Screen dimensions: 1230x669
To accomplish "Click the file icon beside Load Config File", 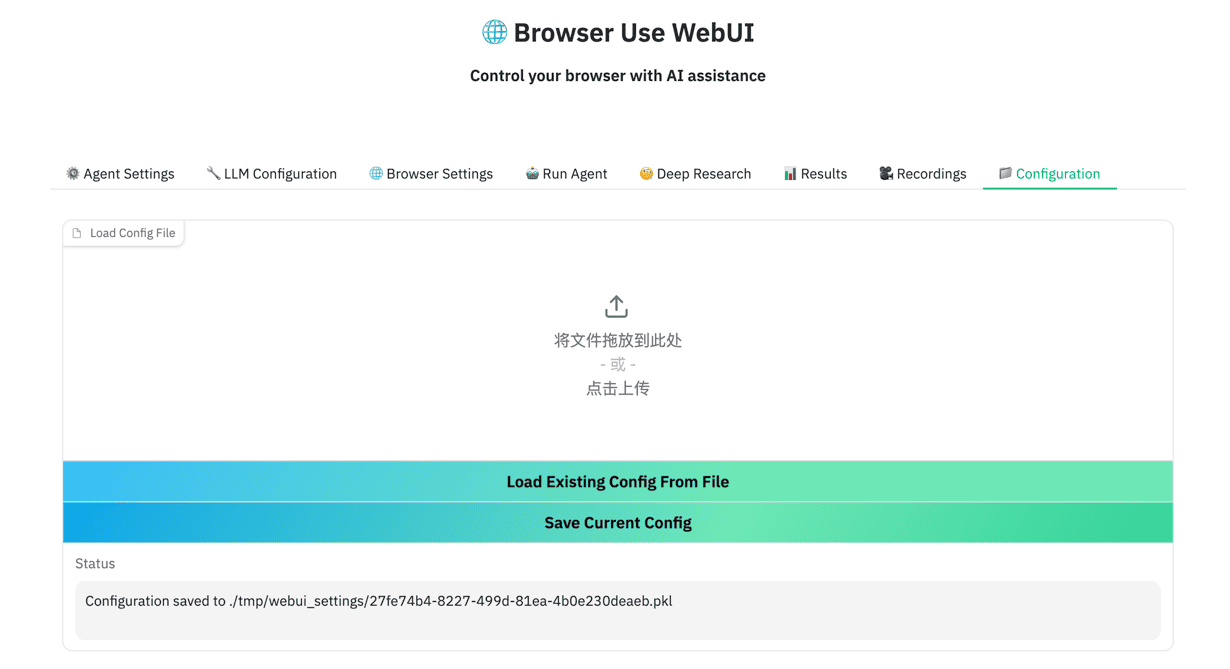I will tap(77, 233).
